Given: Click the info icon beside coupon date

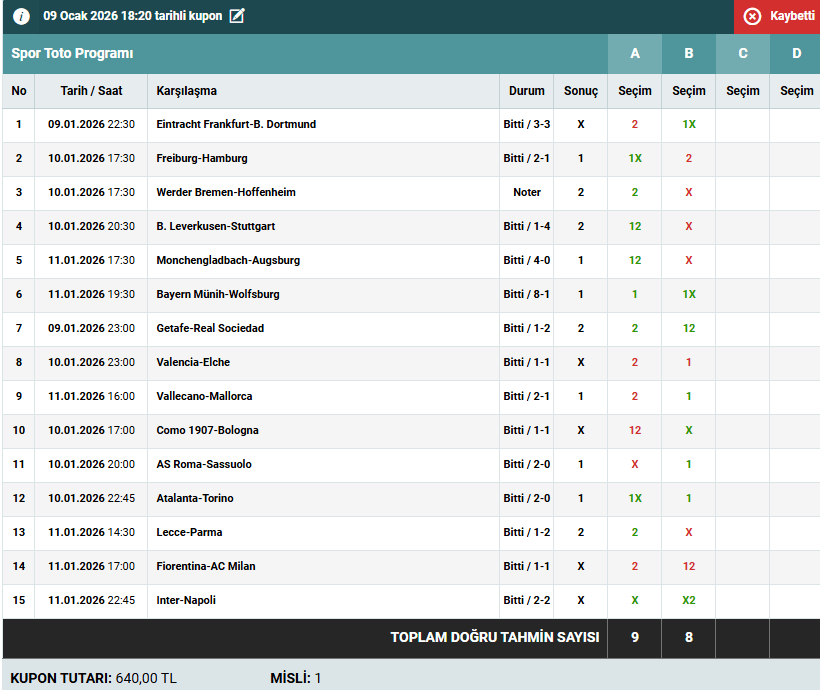Looking at the screenshot, I should click(21, 16).
